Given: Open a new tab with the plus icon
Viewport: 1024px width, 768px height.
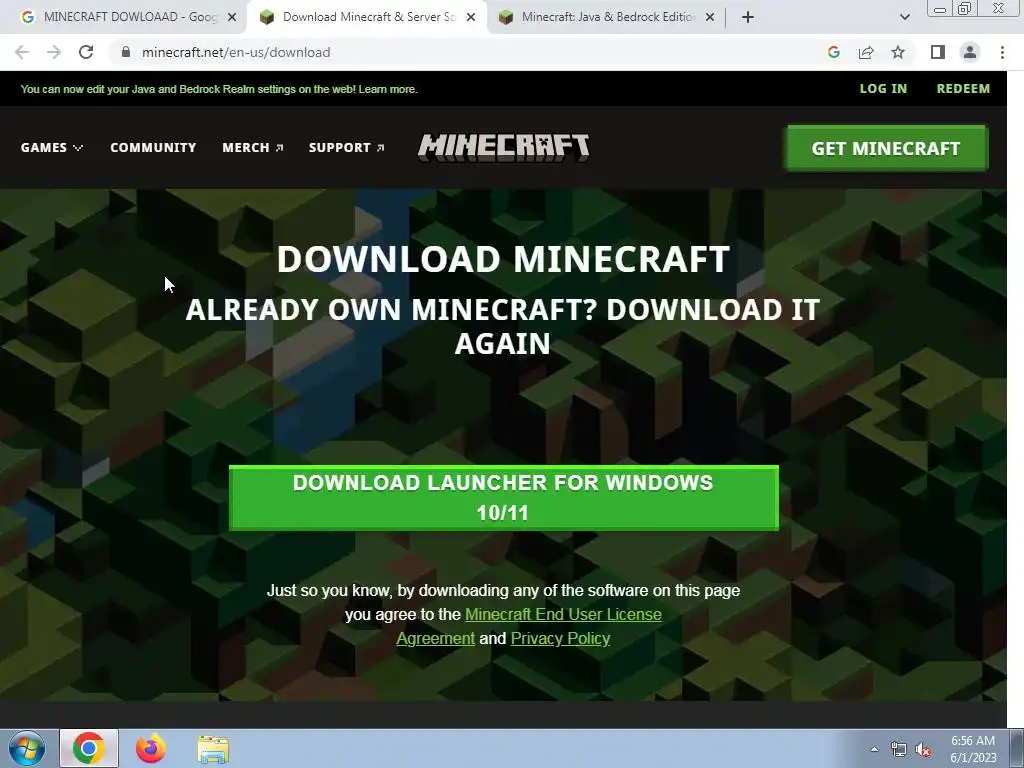Looking at the screenshot, I should tap(748, 17).
